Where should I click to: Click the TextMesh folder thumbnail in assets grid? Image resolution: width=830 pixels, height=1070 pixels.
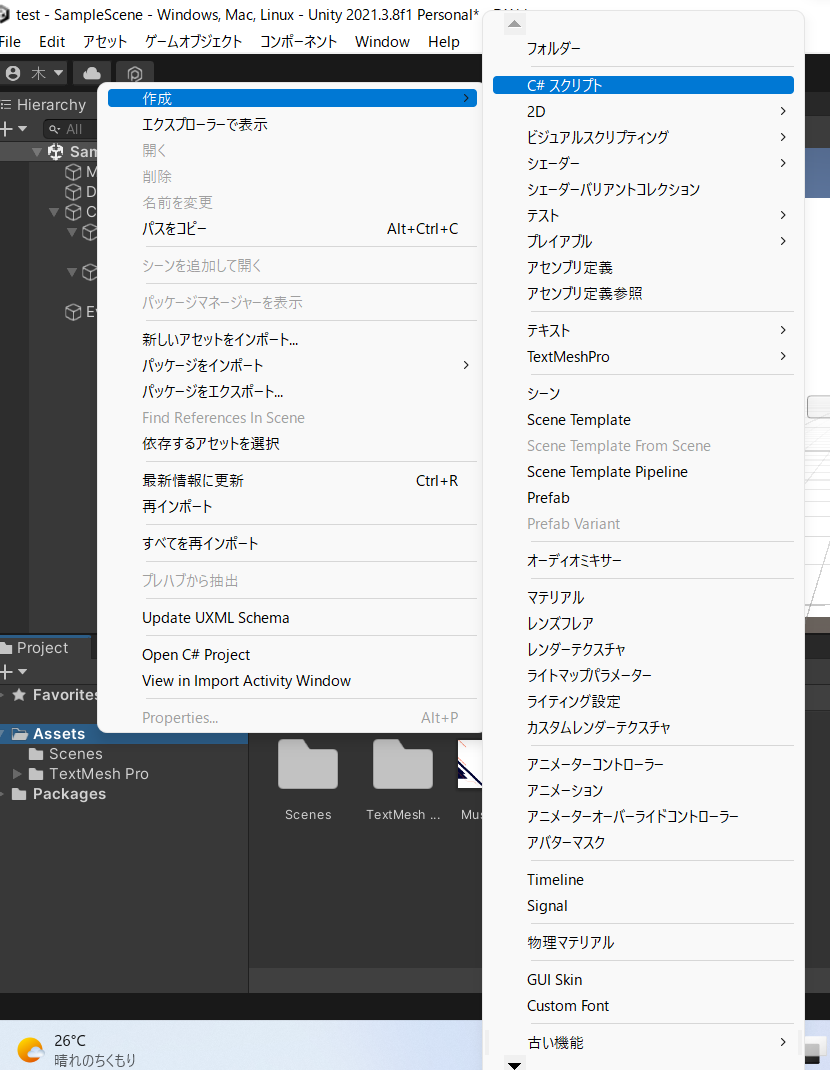pyautogui.click(x=403, y=764)
